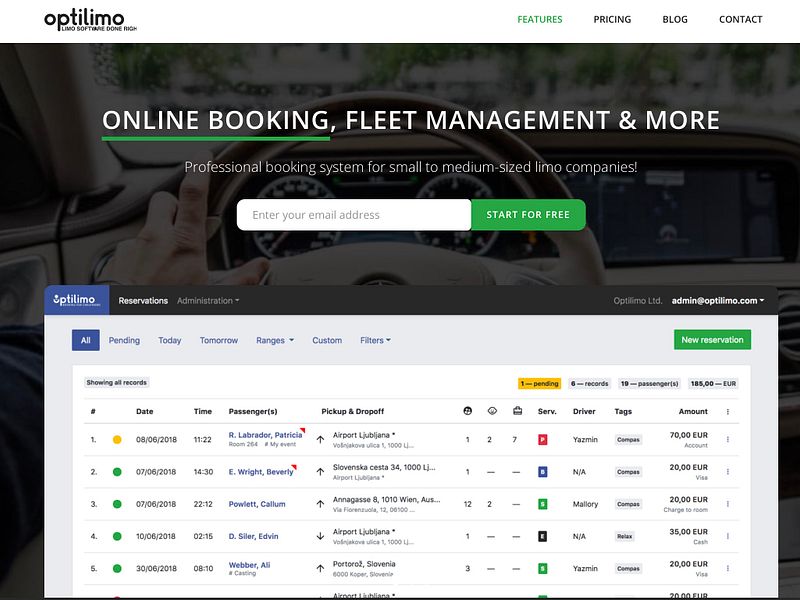Open the Features page
The image size is (800, 600).
click(539, 19)
